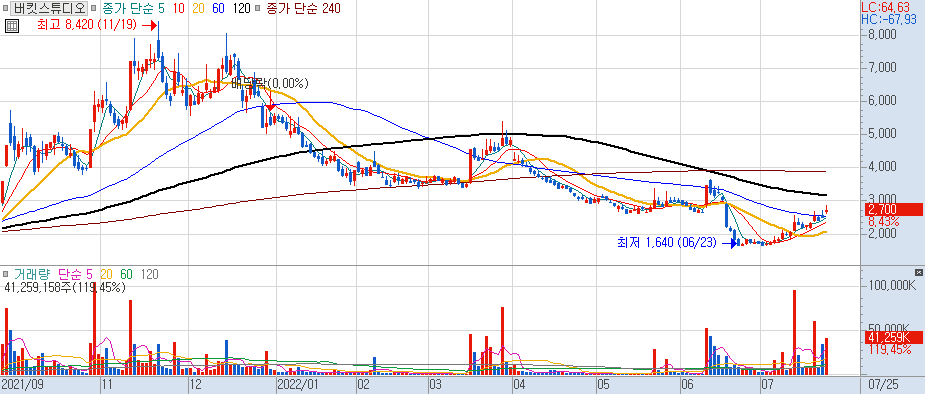
Task: Click the 2022/01 date label
Action: pyautogui.click(x=297, y=385)
